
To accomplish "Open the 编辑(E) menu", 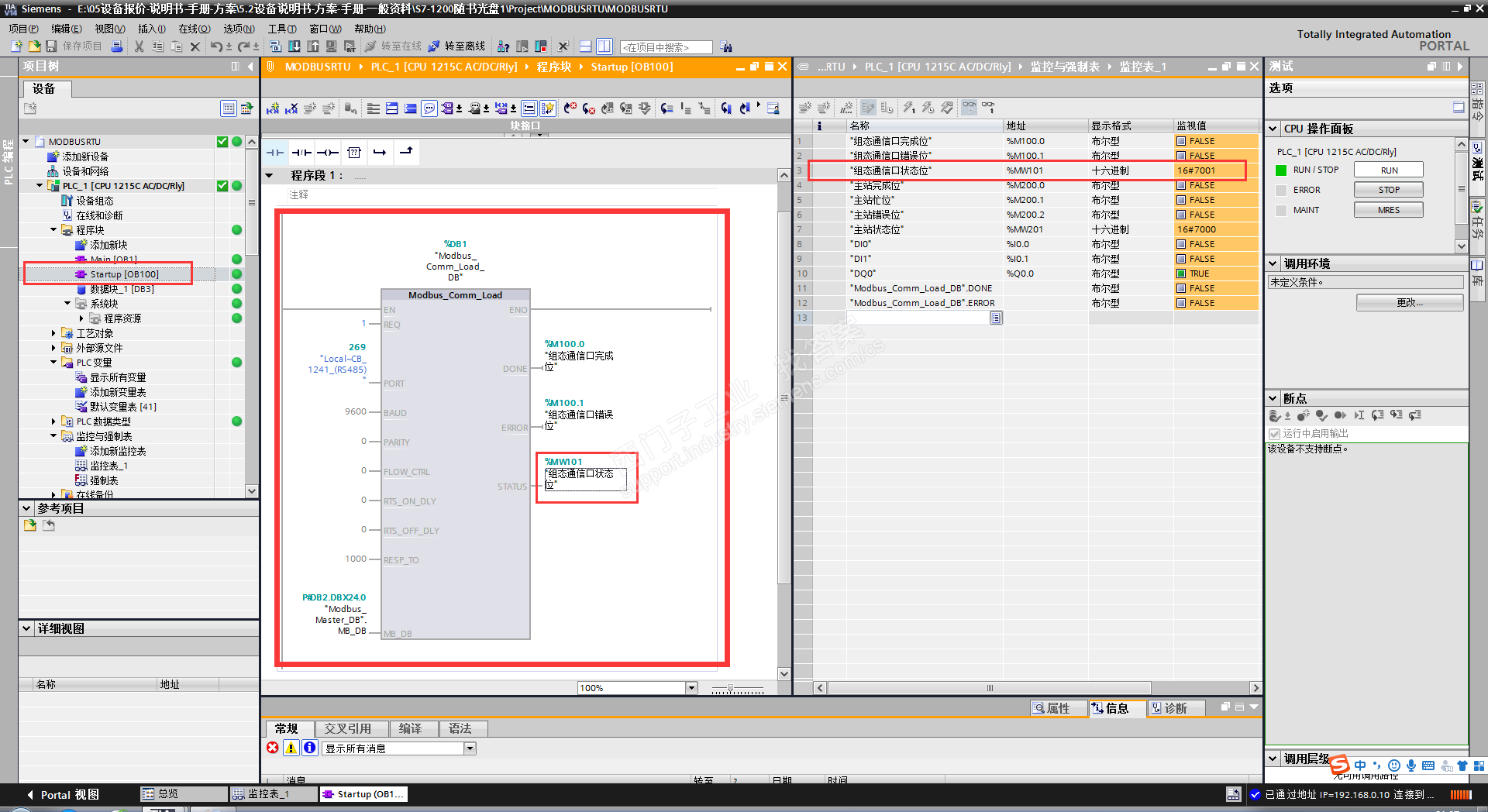I will point(67,29).
